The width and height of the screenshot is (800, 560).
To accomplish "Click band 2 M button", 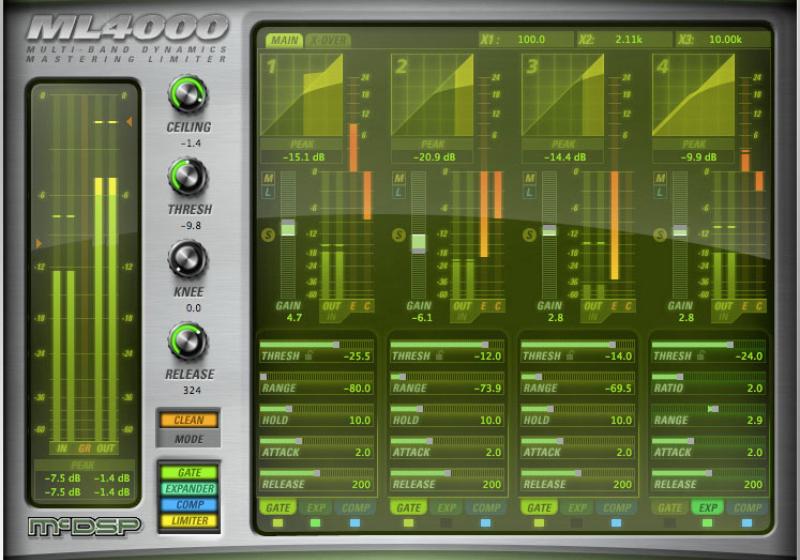I will tap(399, 179).
